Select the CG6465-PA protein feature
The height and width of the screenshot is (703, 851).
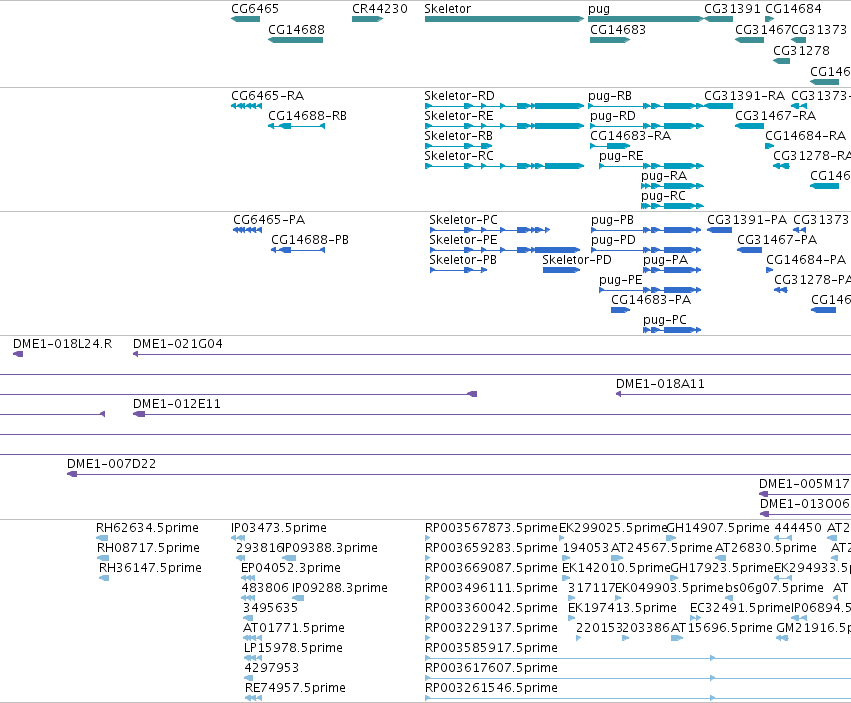click(247, 230)
